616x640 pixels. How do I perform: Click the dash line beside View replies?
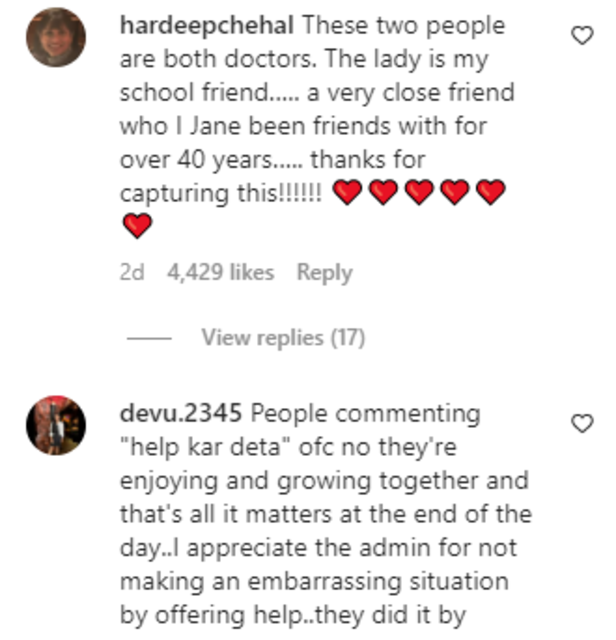[149, 338]
